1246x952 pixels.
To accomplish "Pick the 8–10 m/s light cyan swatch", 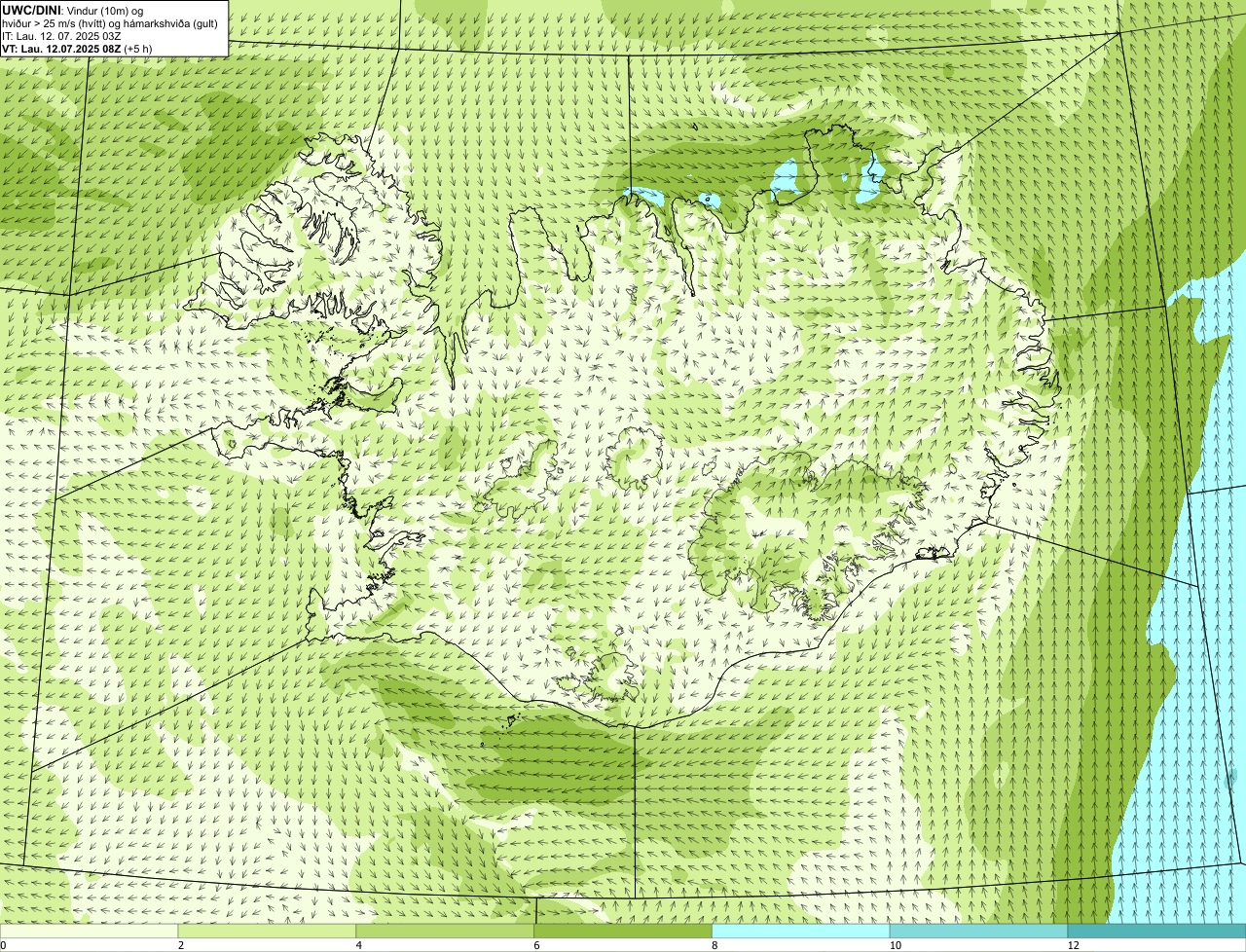I will coord(801,931).
